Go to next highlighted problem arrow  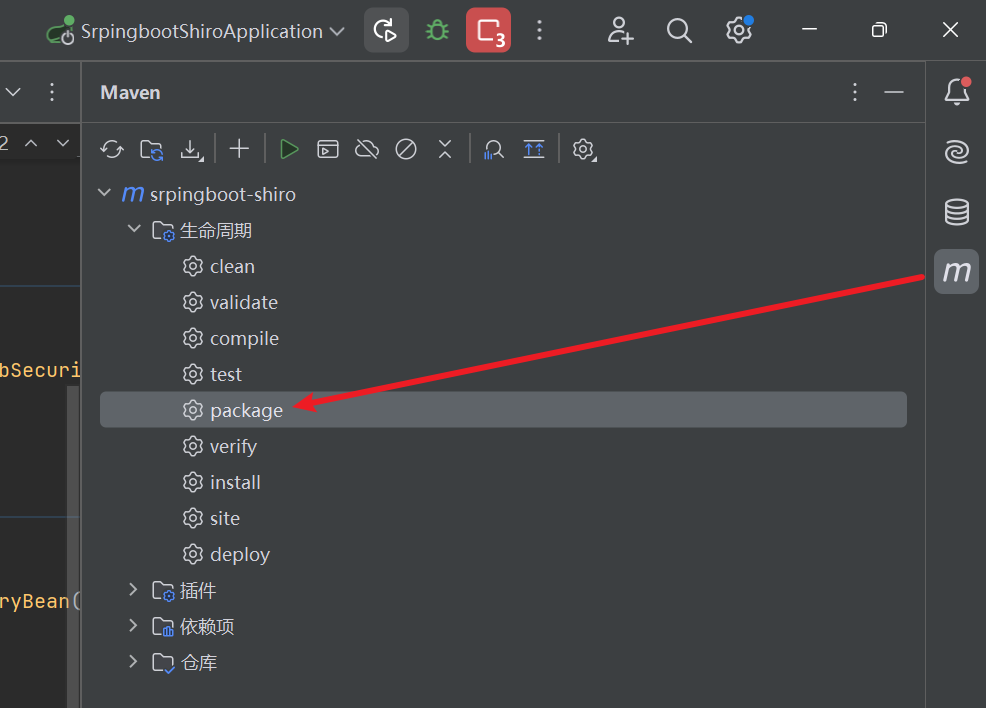(63, 143)
